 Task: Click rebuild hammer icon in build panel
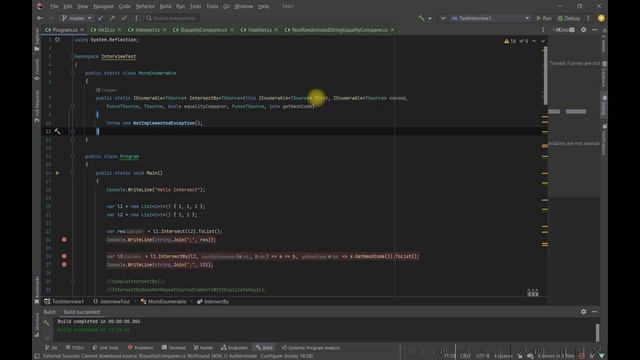(47, 322)
